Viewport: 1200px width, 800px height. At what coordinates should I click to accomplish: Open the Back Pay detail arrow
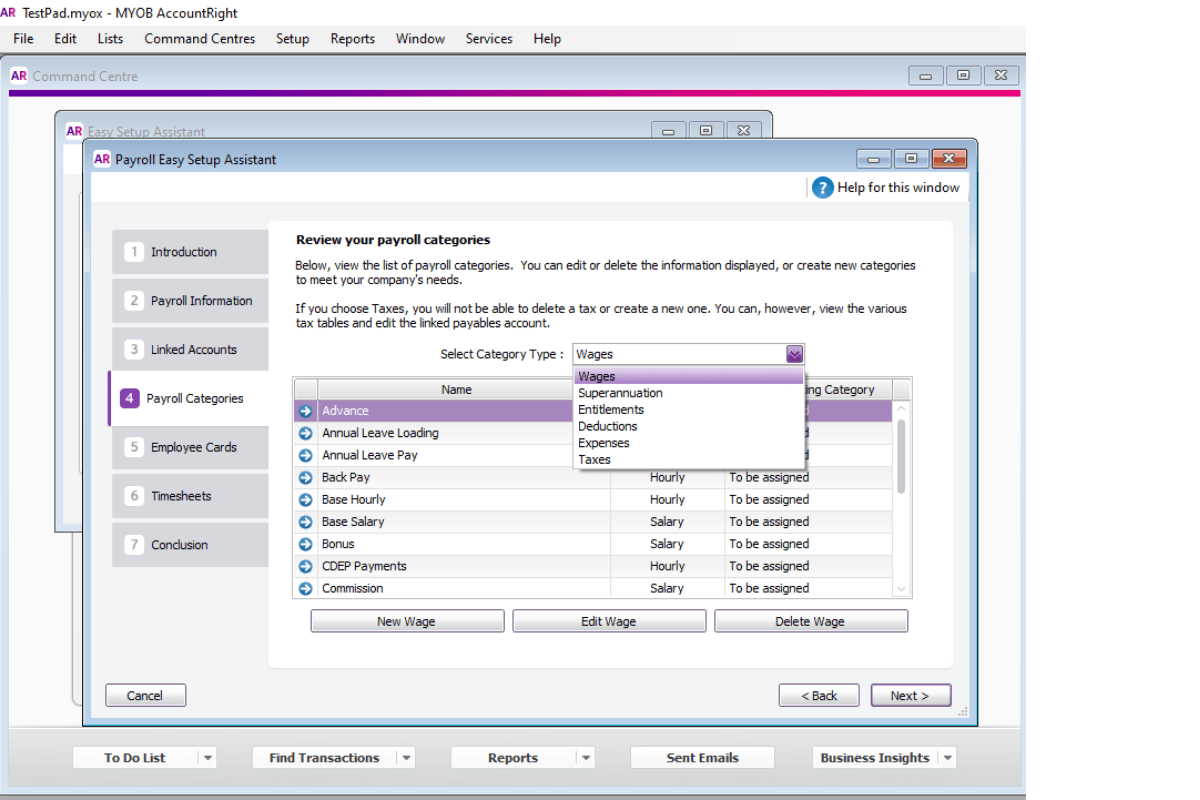tap(305, 477)
